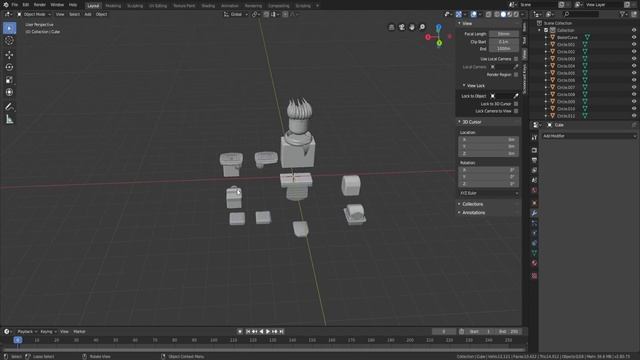The image size is (640, 360).
Task: Expand BezierCurve in the outliner tree
Action: coord(546,37)
